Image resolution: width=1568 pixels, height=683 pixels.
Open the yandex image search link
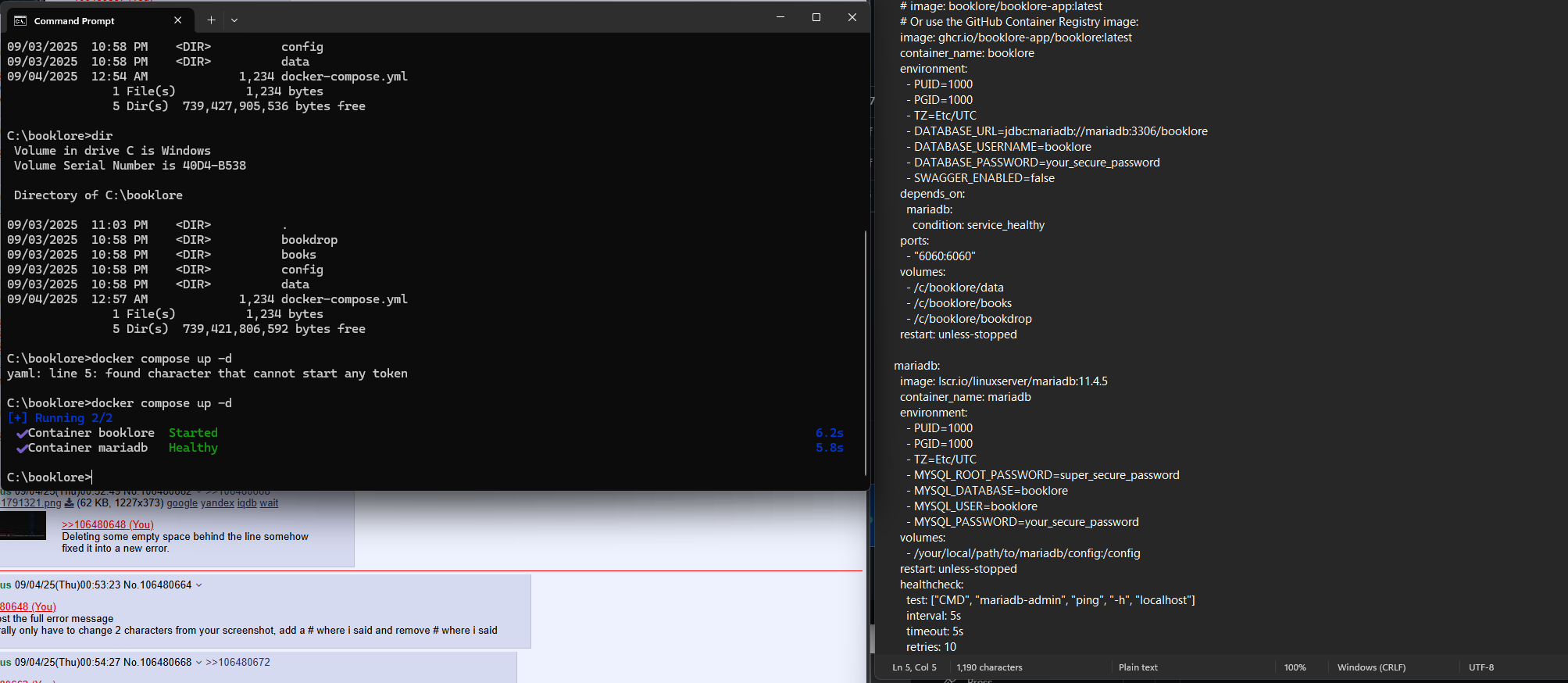(x=217, y=503)
